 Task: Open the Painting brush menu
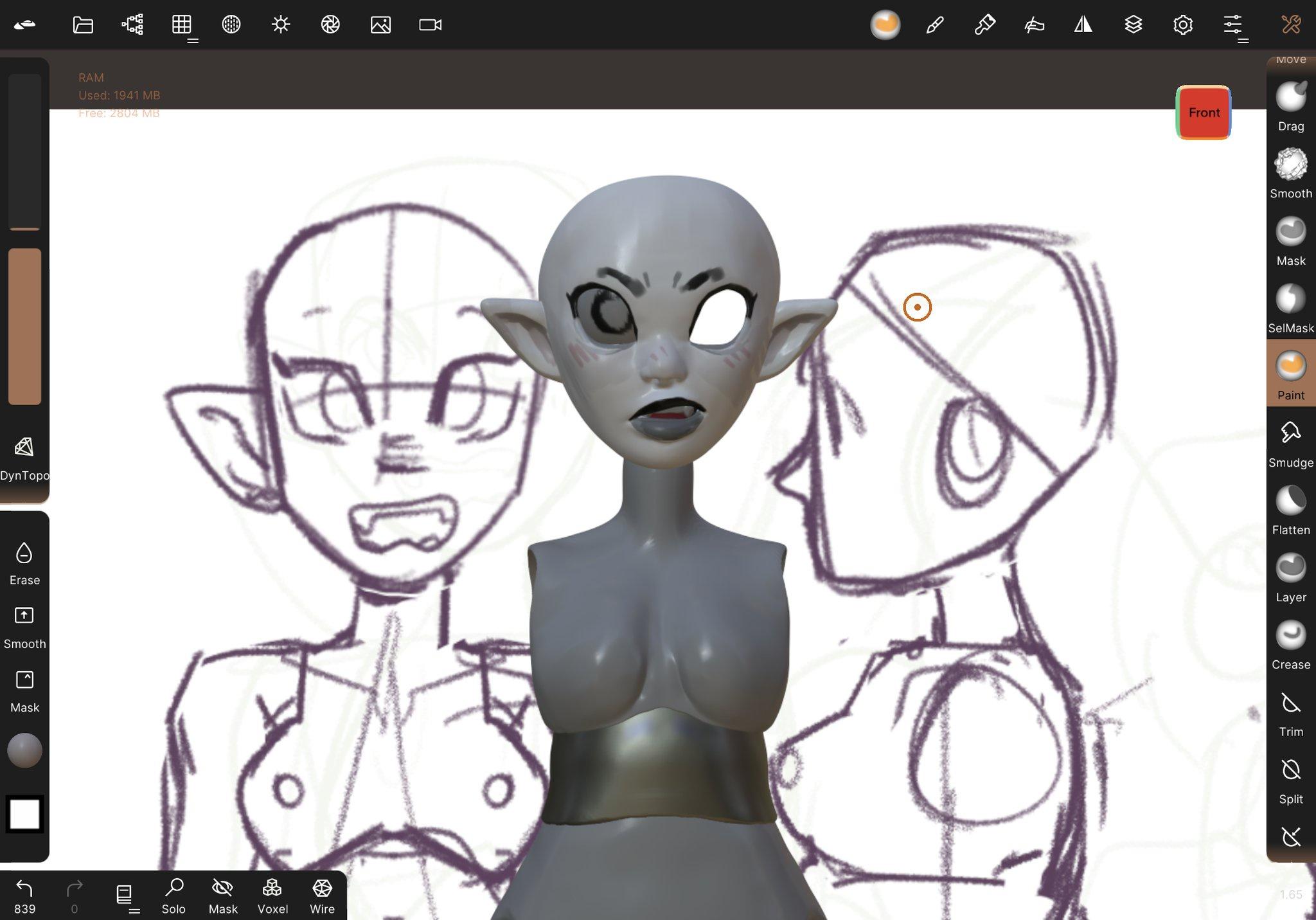(x=984, y=24)
